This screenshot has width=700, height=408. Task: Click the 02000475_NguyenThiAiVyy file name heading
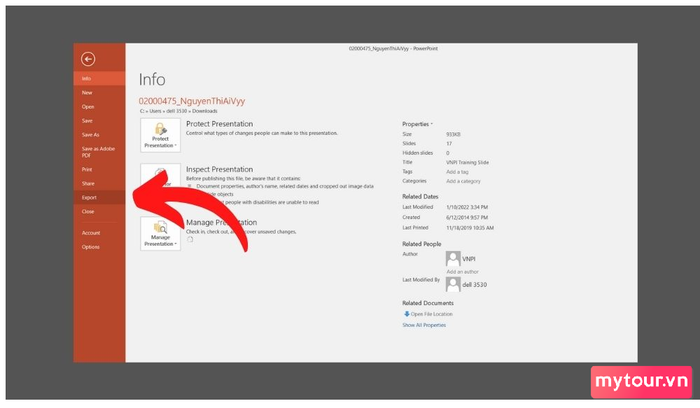coord(192,101)
